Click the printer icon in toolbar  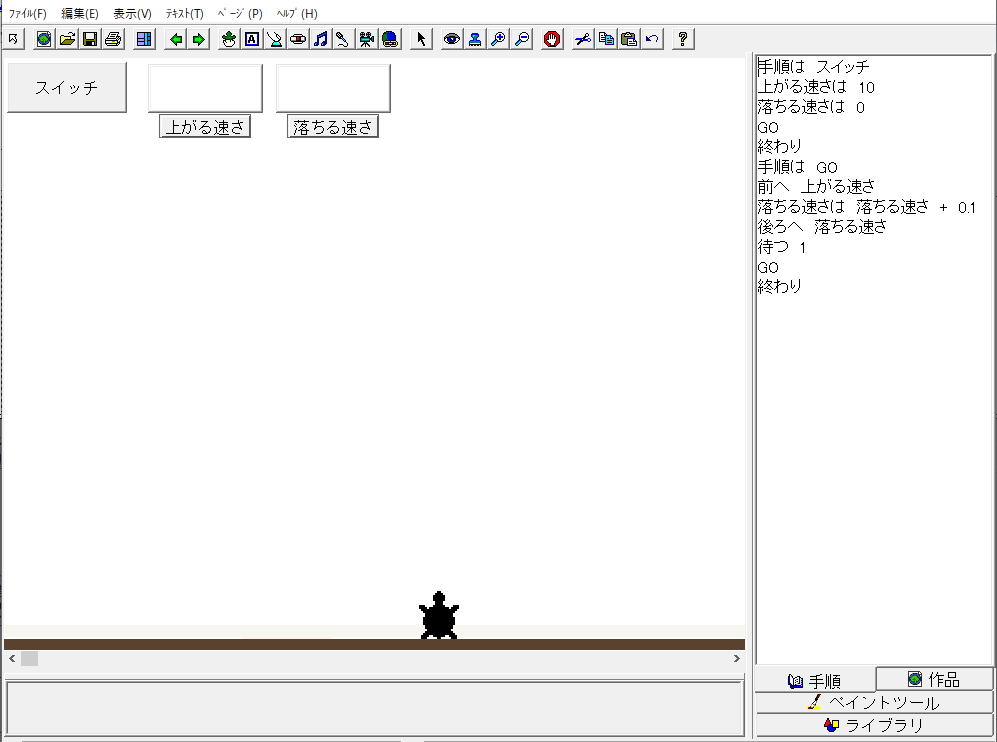tap(113, 39)
